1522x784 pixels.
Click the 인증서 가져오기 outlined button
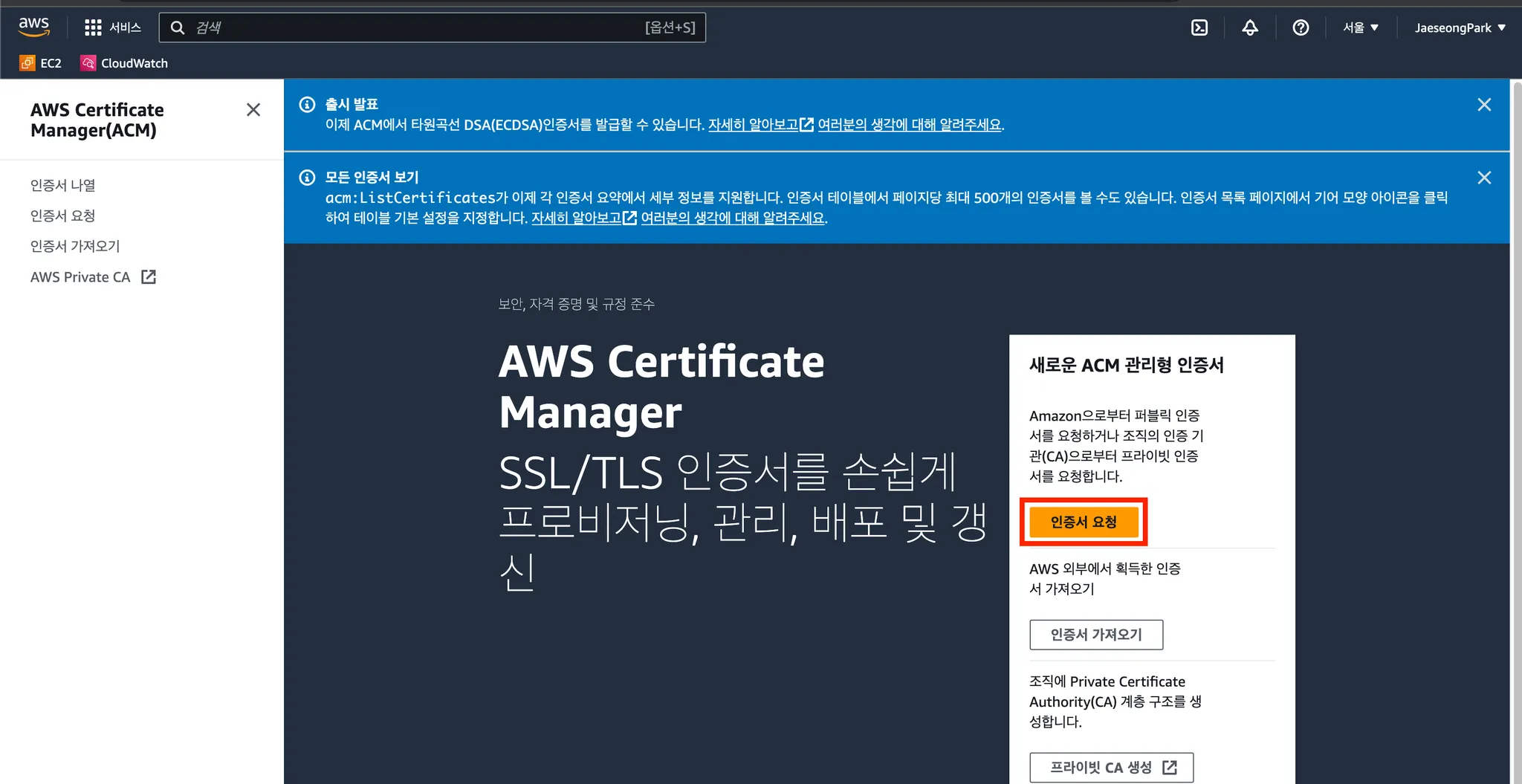(1096, 635)
